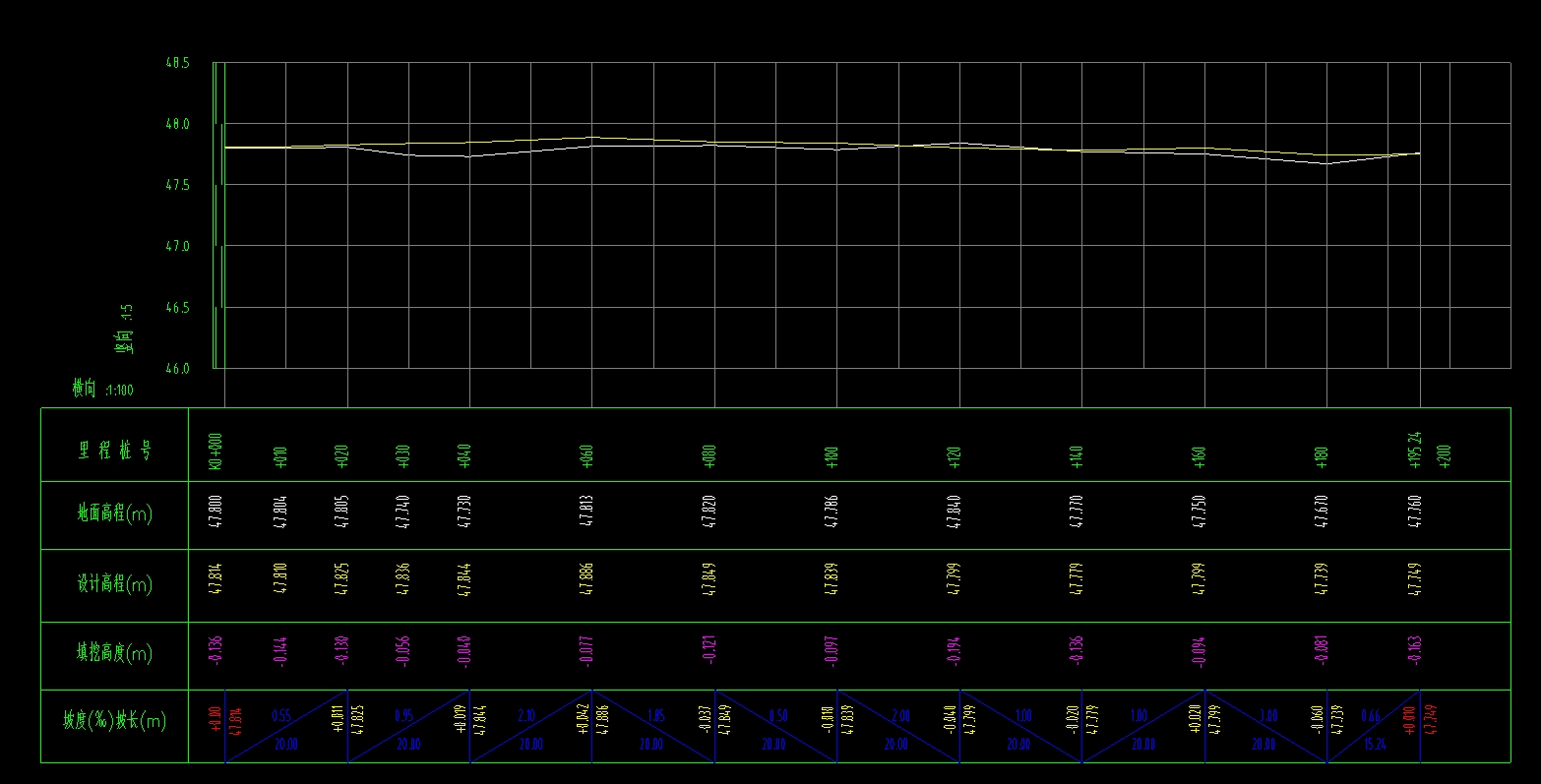
Task: Click ground elevation value 47.750
Action: pyautogui.click(x=1199, y=513)
